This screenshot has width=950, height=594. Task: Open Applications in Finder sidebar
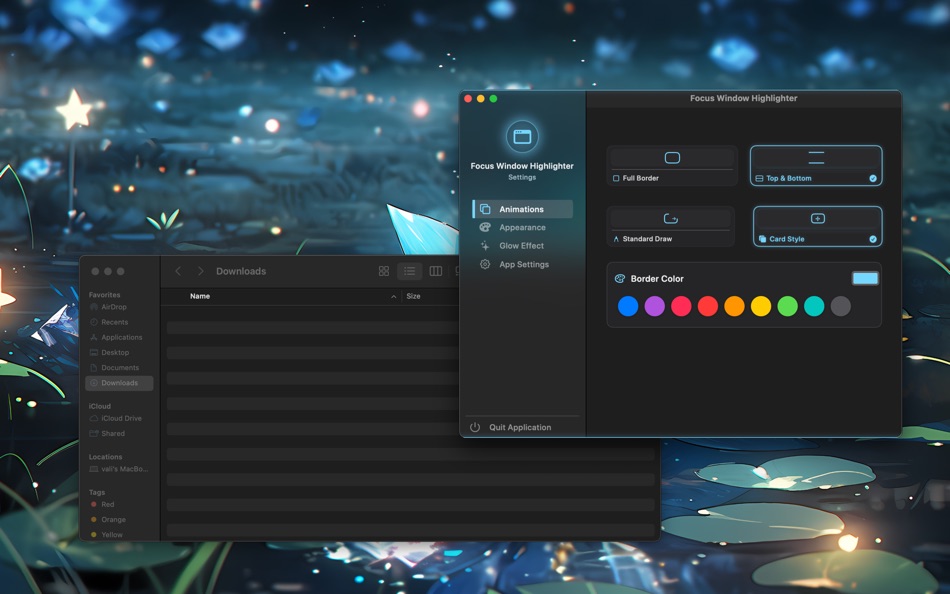coord(121,338)
